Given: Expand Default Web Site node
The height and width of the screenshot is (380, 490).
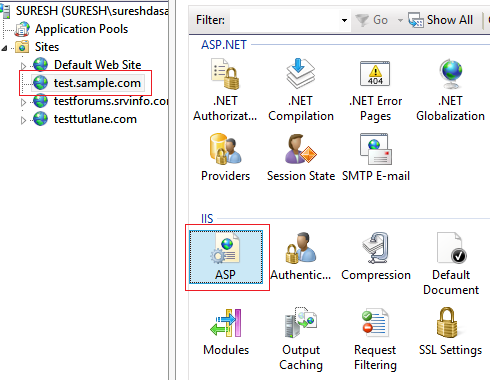Looking at the screenshot, I should tap(23, 66).
